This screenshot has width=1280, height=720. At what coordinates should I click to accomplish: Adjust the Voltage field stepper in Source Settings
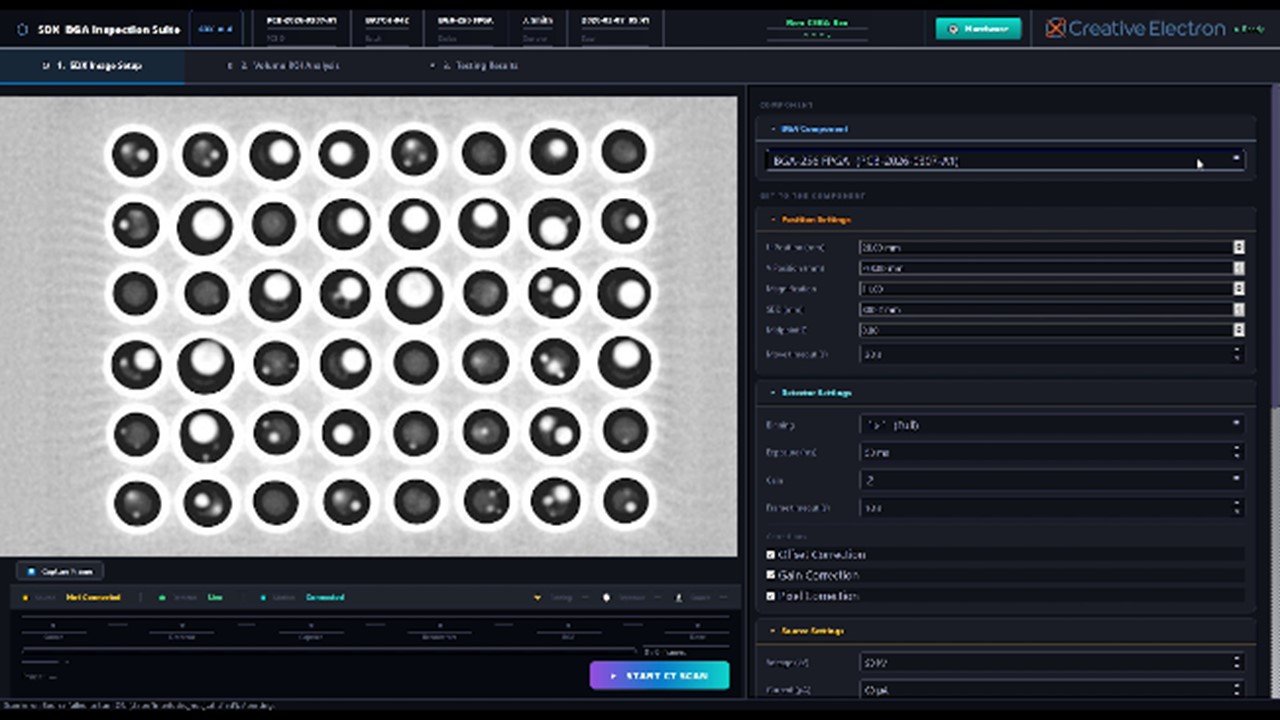pyautogui.click(x=1238, y=662)
